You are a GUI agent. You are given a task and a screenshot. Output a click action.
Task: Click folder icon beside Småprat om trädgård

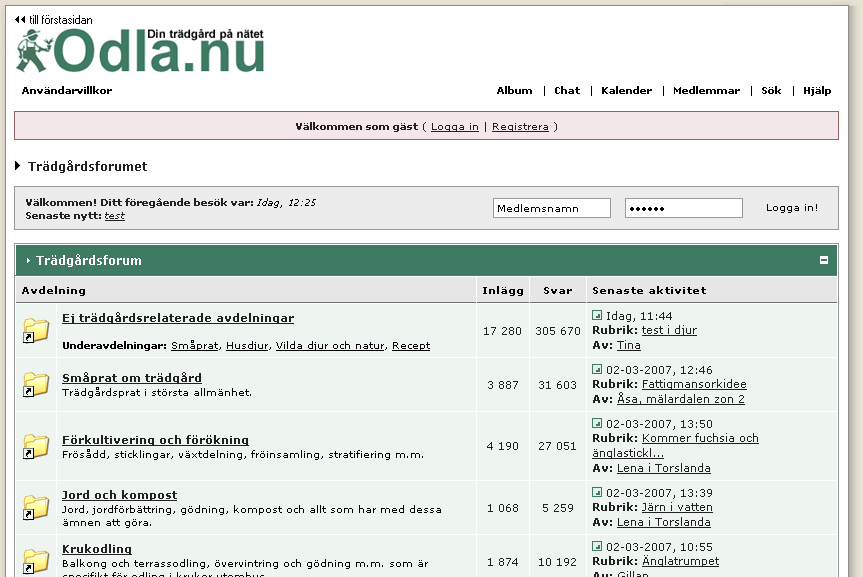36,384
